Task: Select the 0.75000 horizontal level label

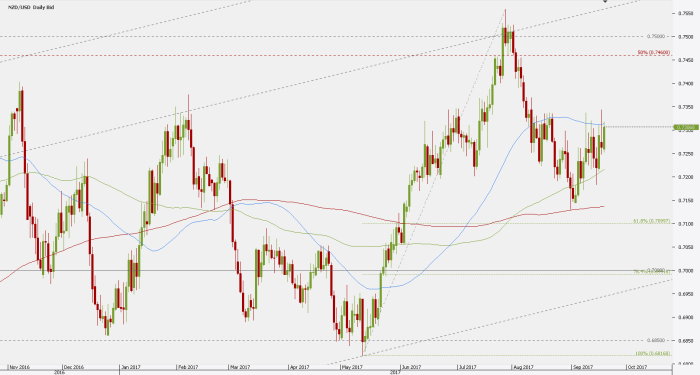Action: point(656,36)
